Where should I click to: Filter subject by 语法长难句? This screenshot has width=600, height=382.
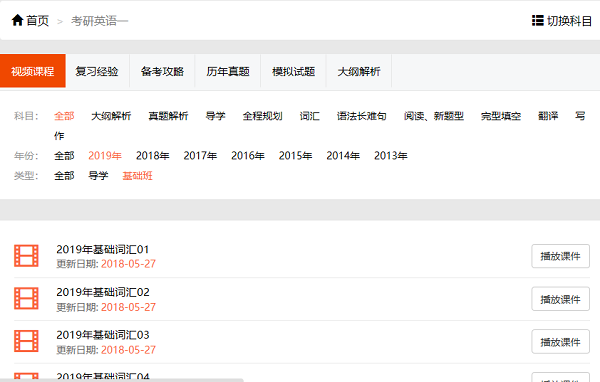click(x=362, y=116)
